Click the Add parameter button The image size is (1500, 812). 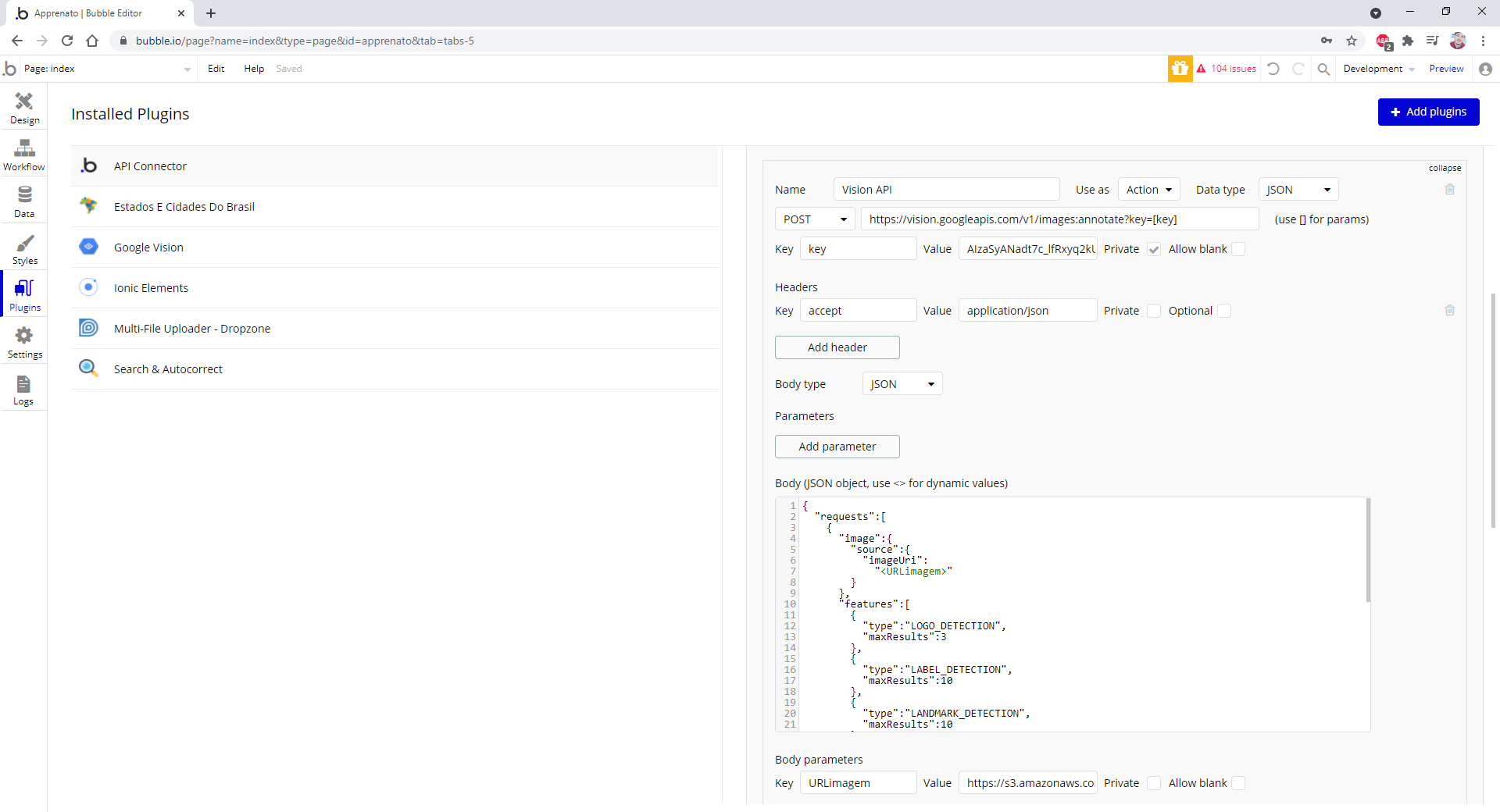(837, 447)
